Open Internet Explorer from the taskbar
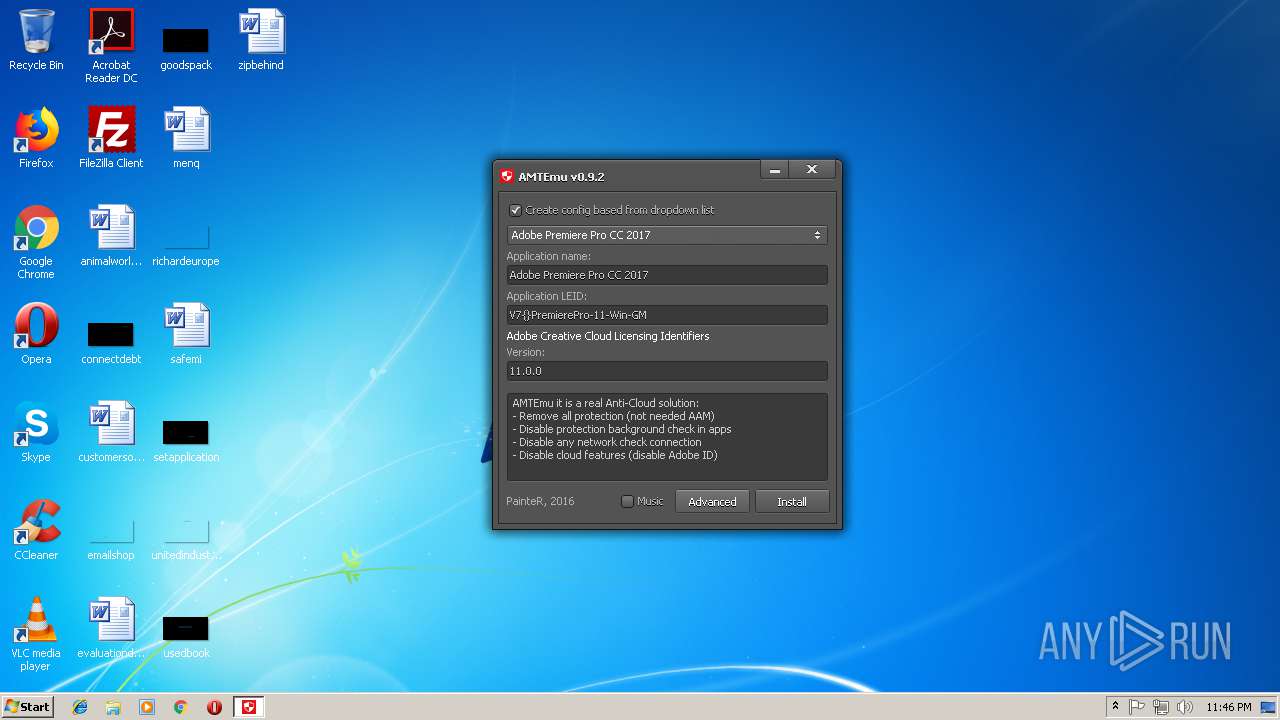The image size is (1280, 720). tap(80, 707)
